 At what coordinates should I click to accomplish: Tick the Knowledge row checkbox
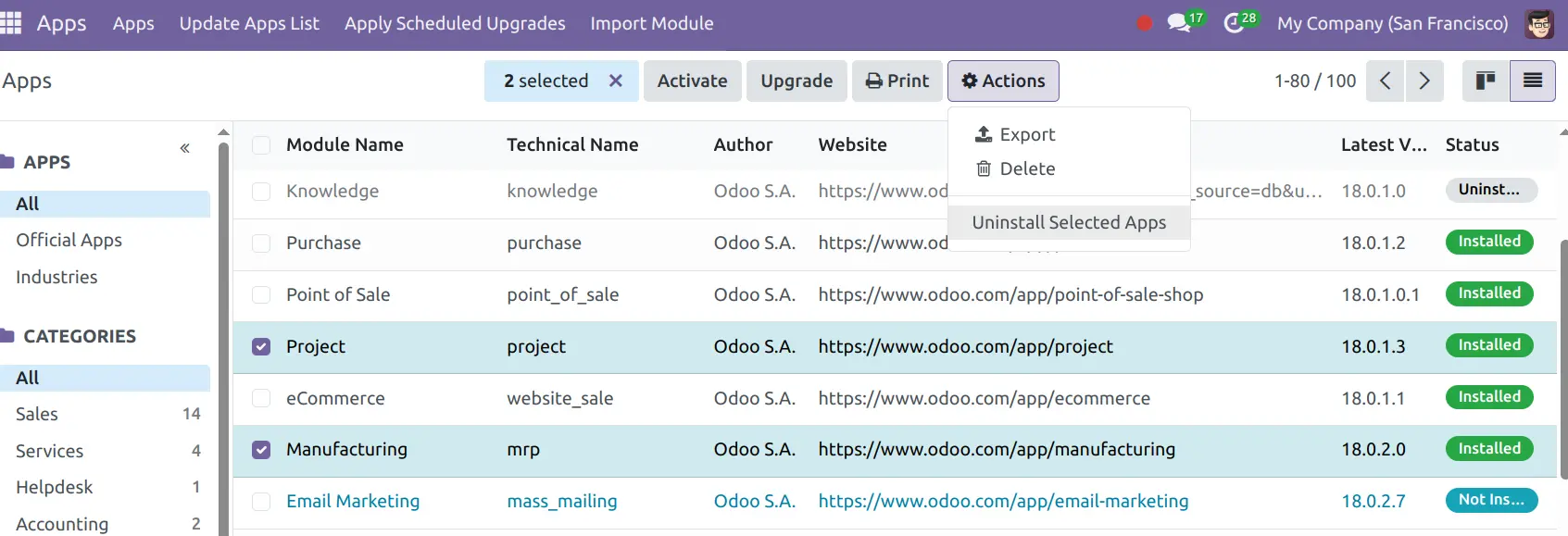pyautogui.click(x=261, y=191)
